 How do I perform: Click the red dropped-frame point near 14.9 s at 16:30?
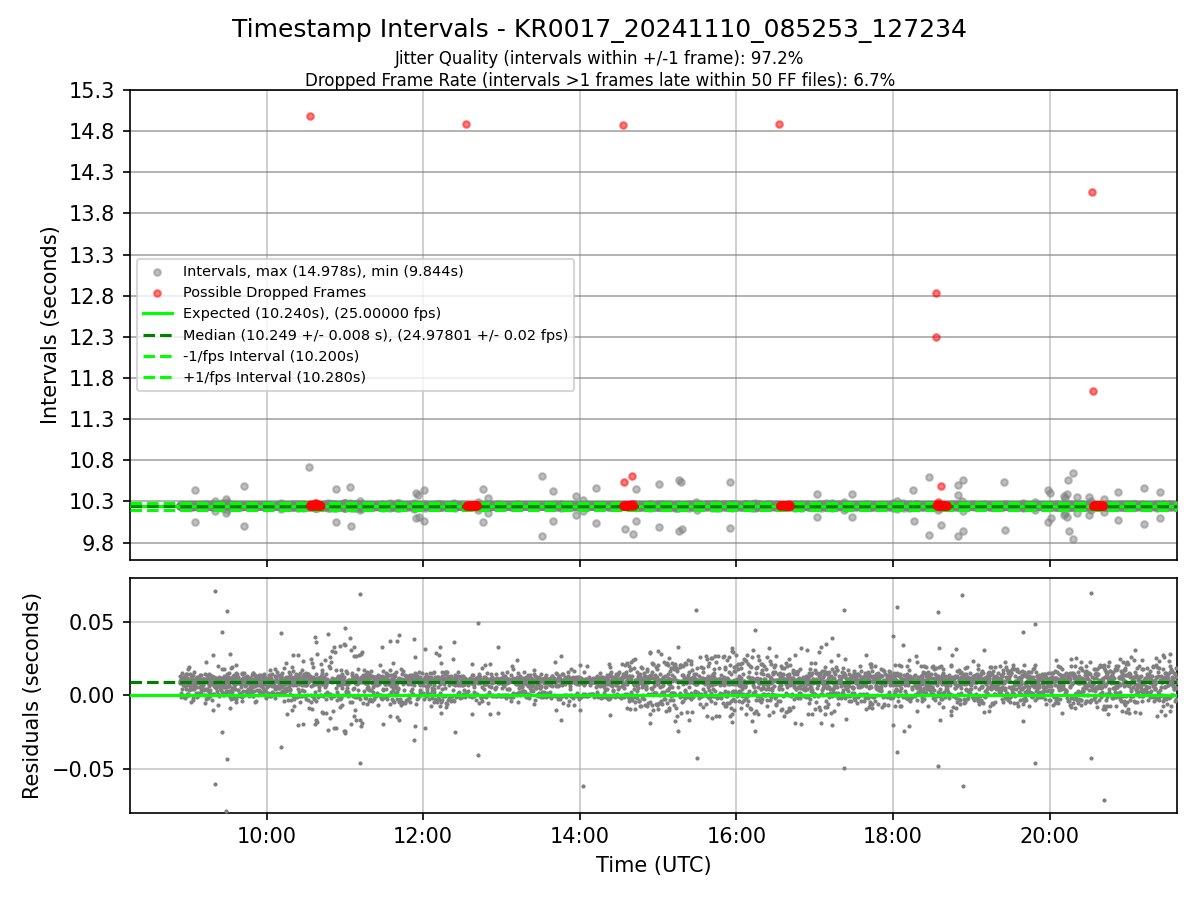tap(779, 124)
